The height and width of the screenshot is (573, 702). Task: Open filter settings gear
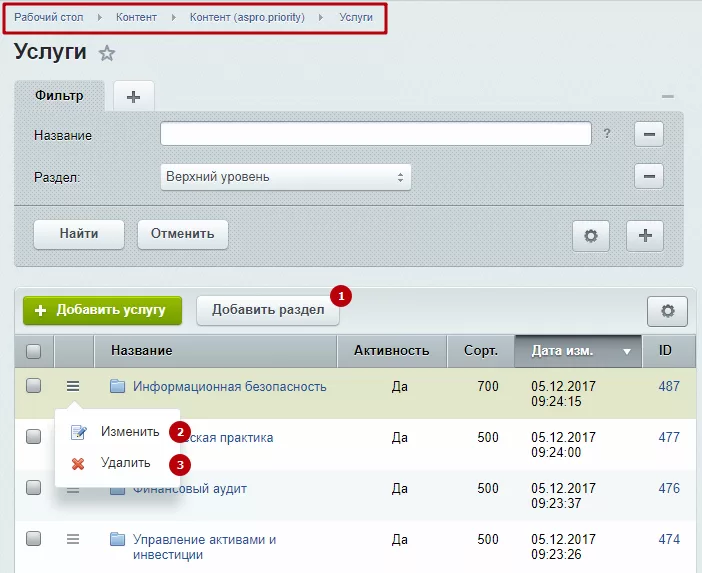(x=591, y=235)
